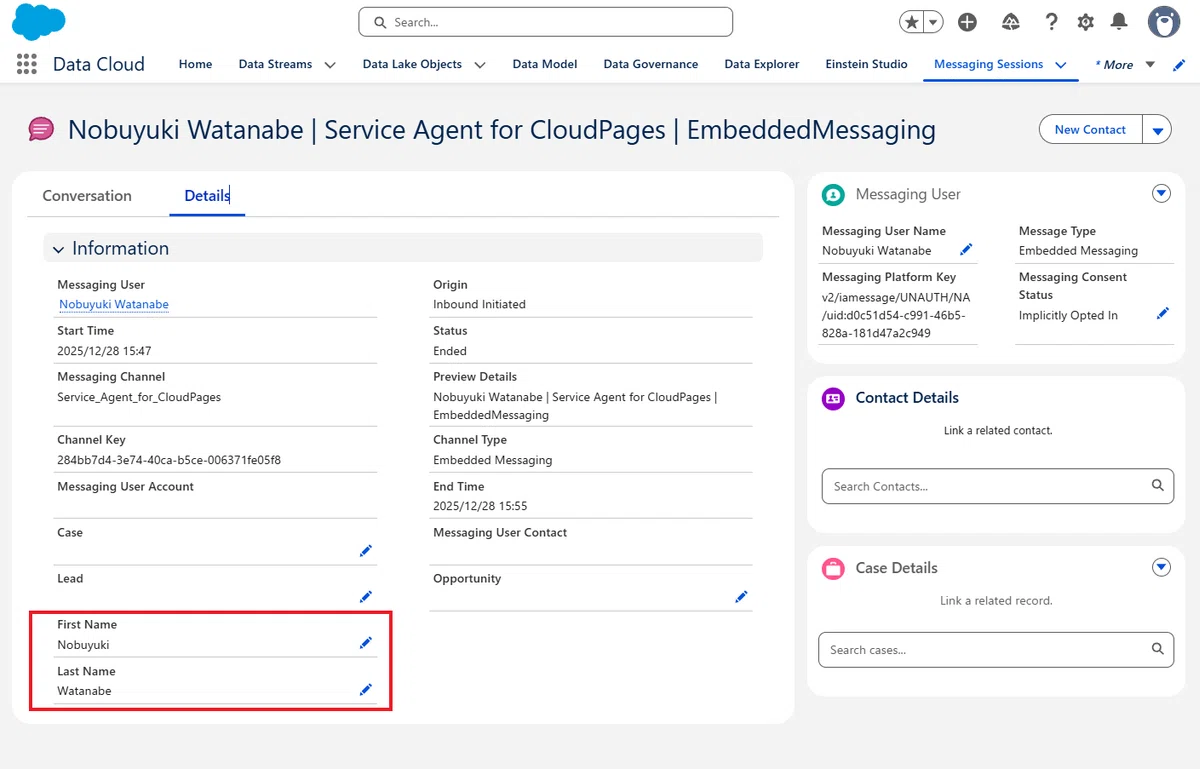Click into the Search Contacts field

pyautogui.click(x=997, y=486)
